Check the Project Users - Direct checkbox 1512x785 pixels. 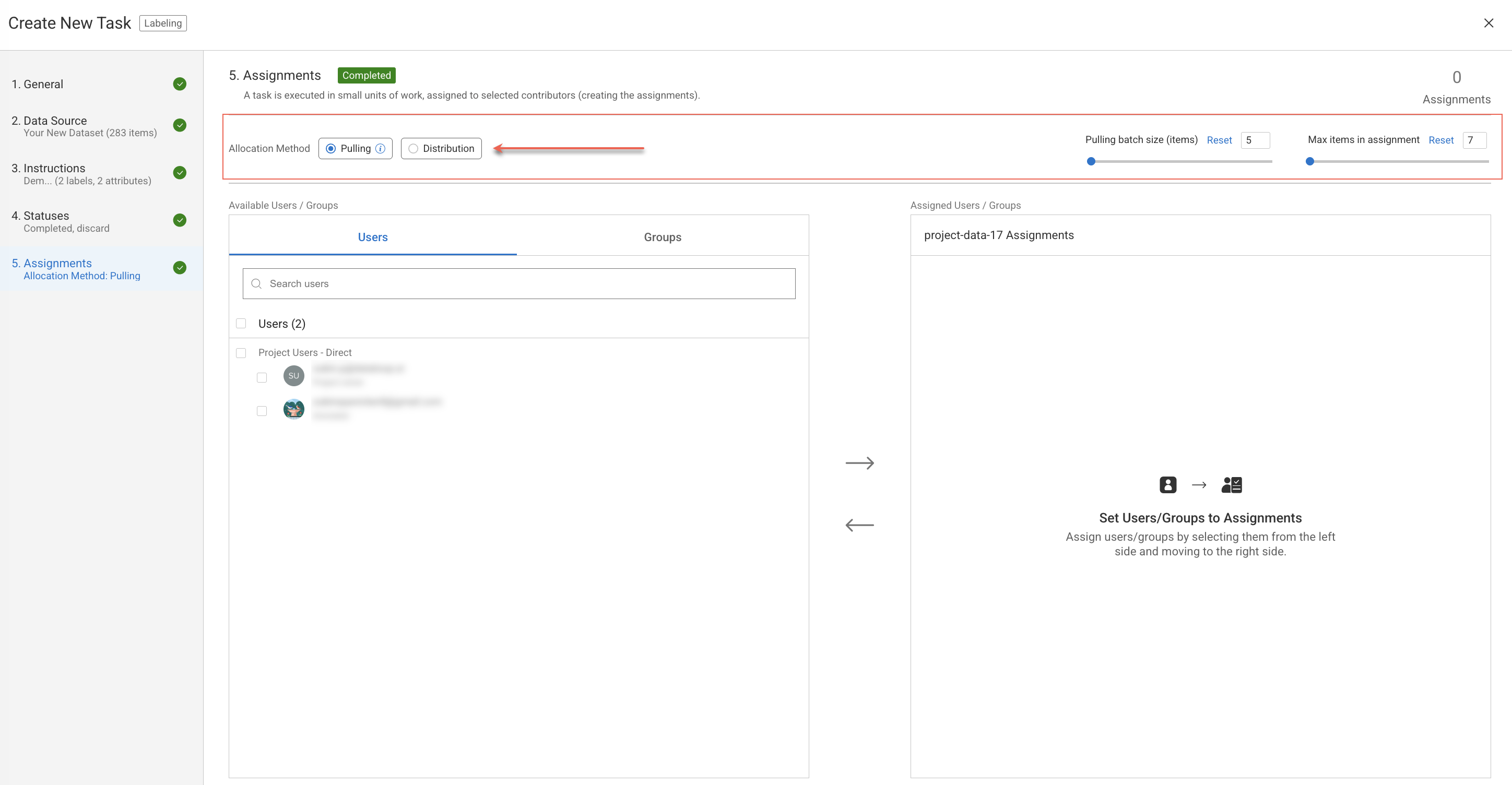point(241,353)
